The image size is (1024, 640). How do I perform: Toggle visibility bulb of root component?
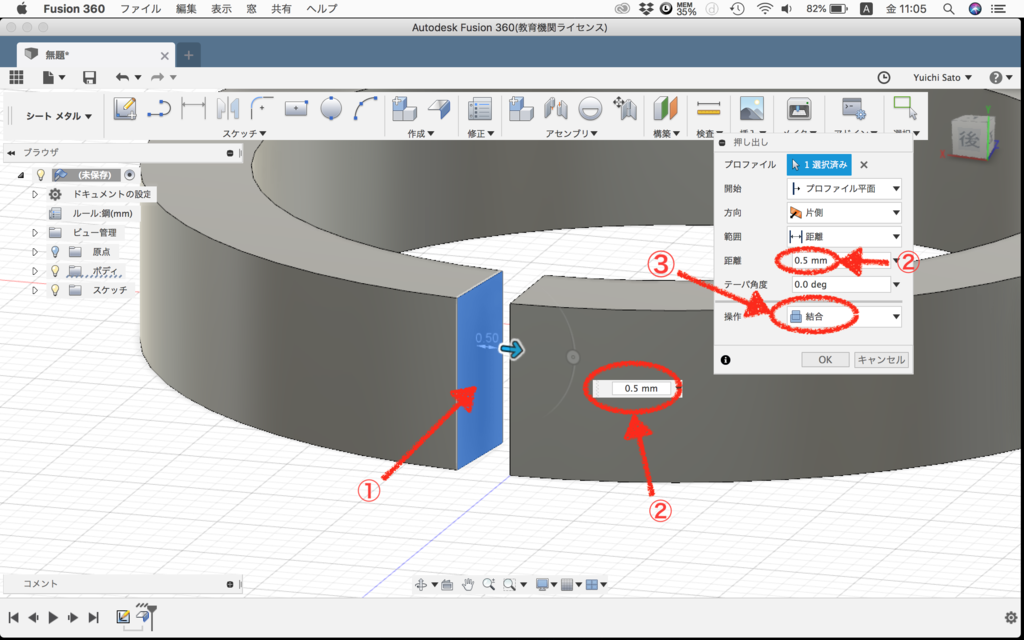[x=41, y=175]
